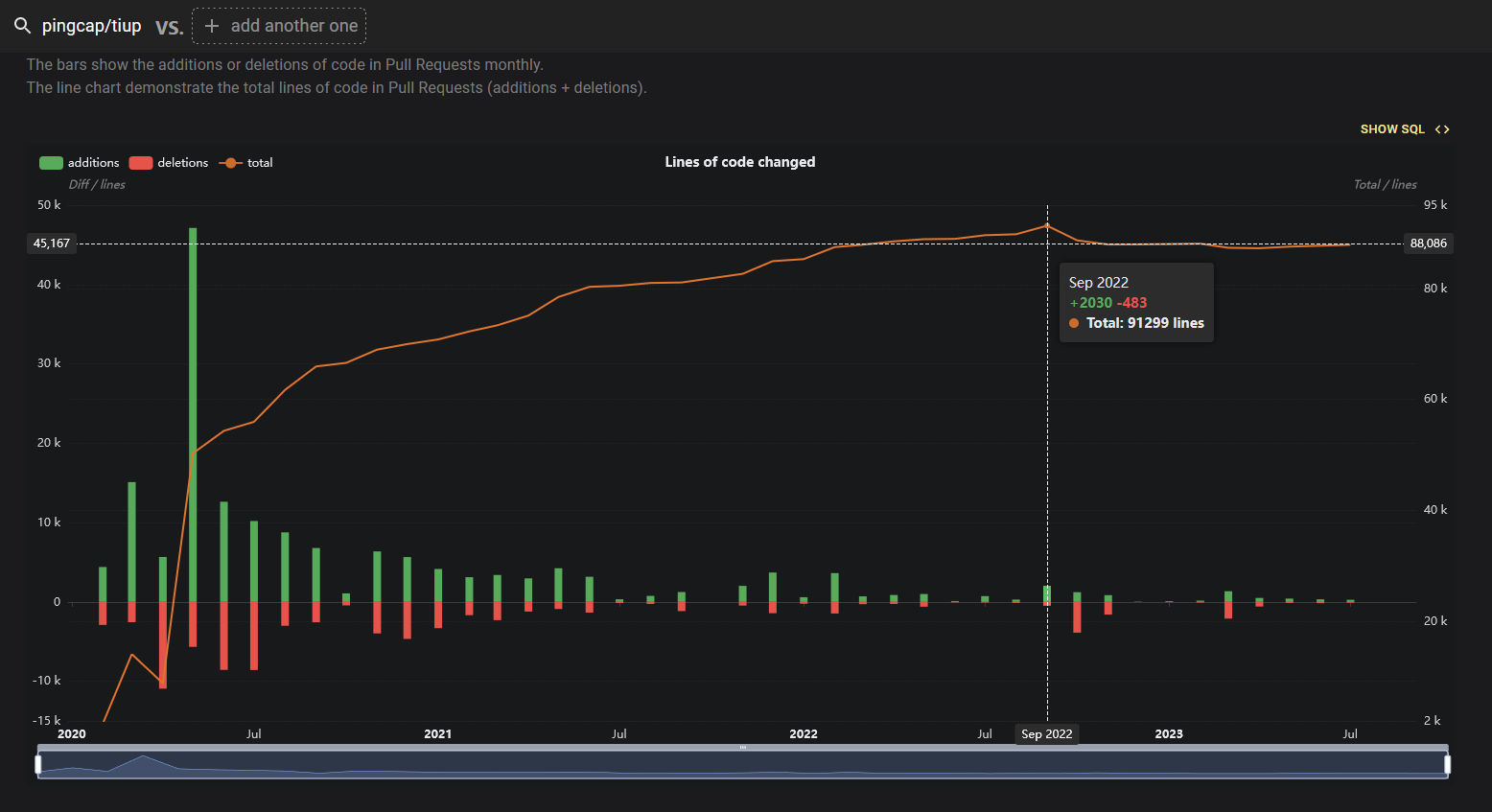Toggle the deletions legend series
The width and height of the screenshot is (1492, 812).
click(x=169, y=163)
